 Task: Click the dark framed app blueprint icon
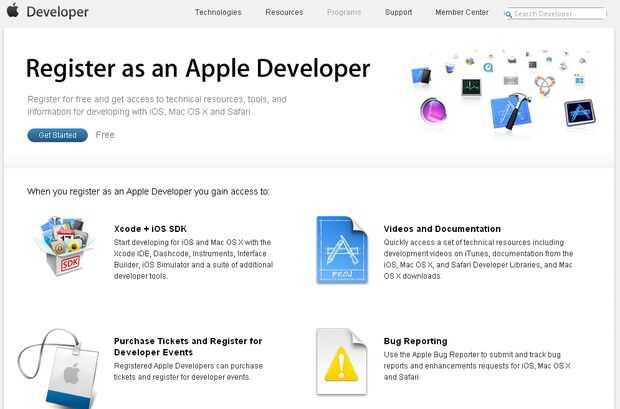(x=580, y=113)
